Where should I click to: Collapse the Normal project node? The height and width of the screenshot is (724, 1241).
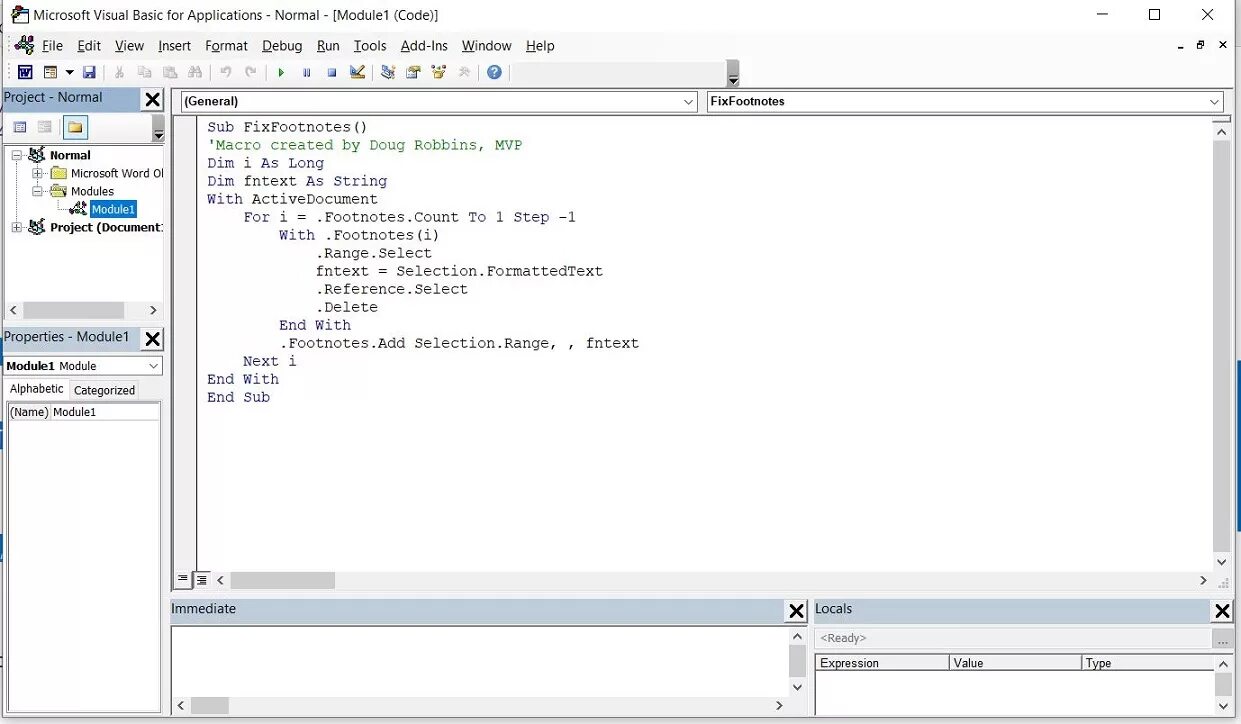(x=18, y=155)
